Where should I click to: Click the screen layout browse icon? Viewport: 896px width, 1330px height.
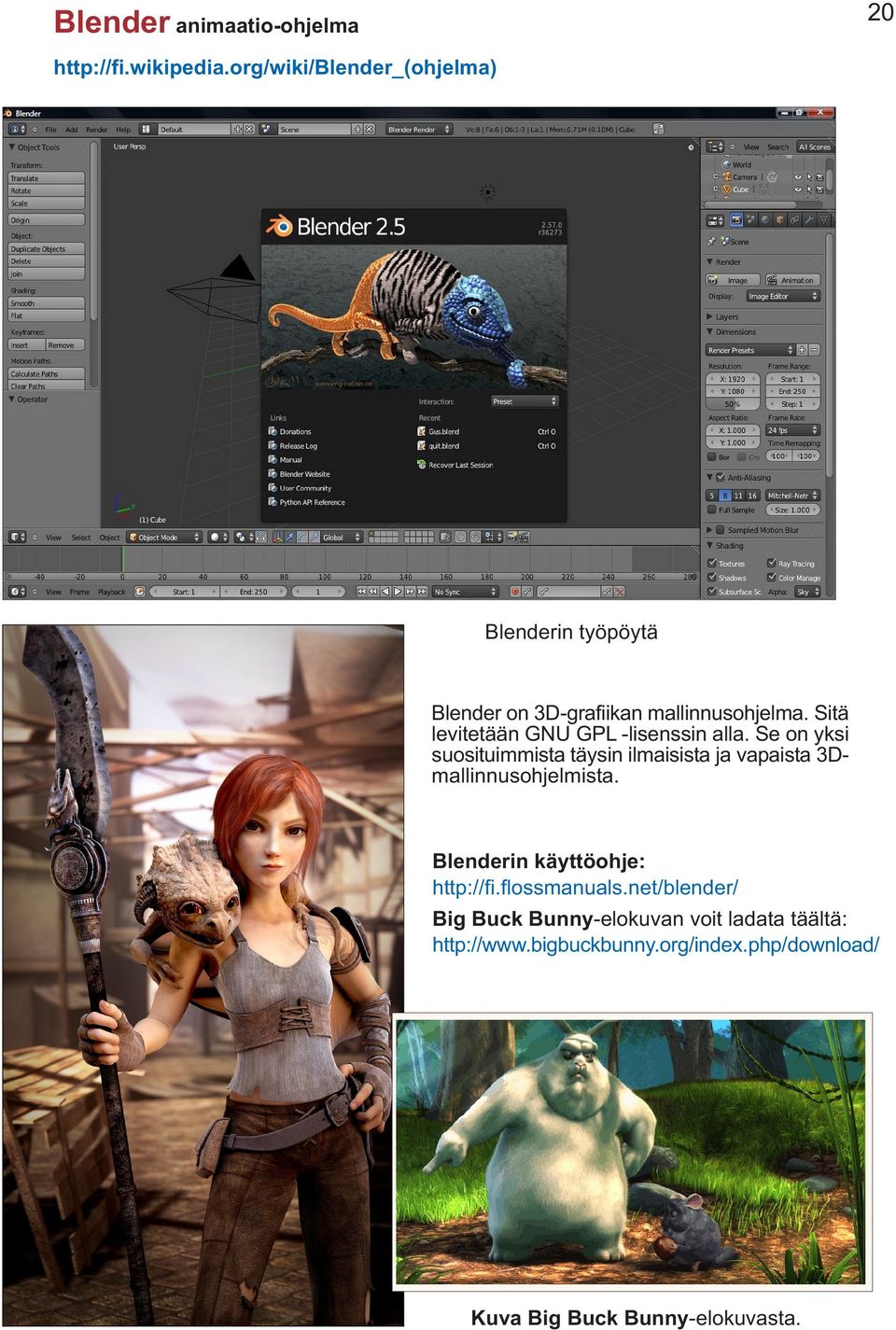pyautogui.click(x=150, y=129)
